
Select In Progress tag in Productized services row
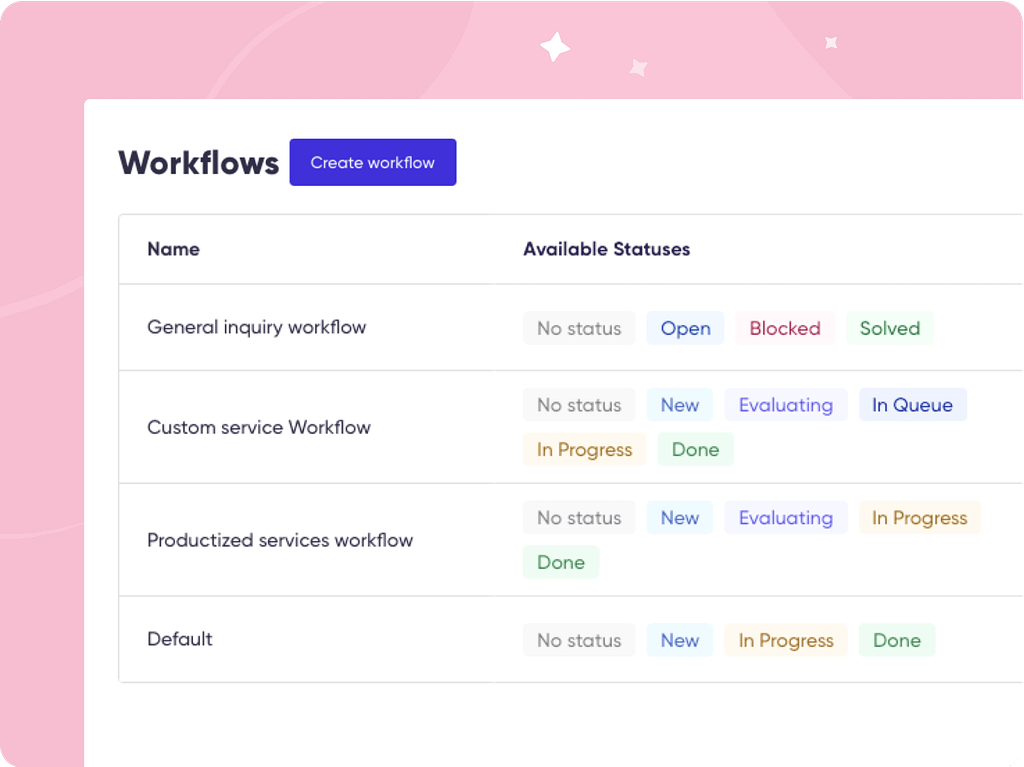(x=920, y=518)
